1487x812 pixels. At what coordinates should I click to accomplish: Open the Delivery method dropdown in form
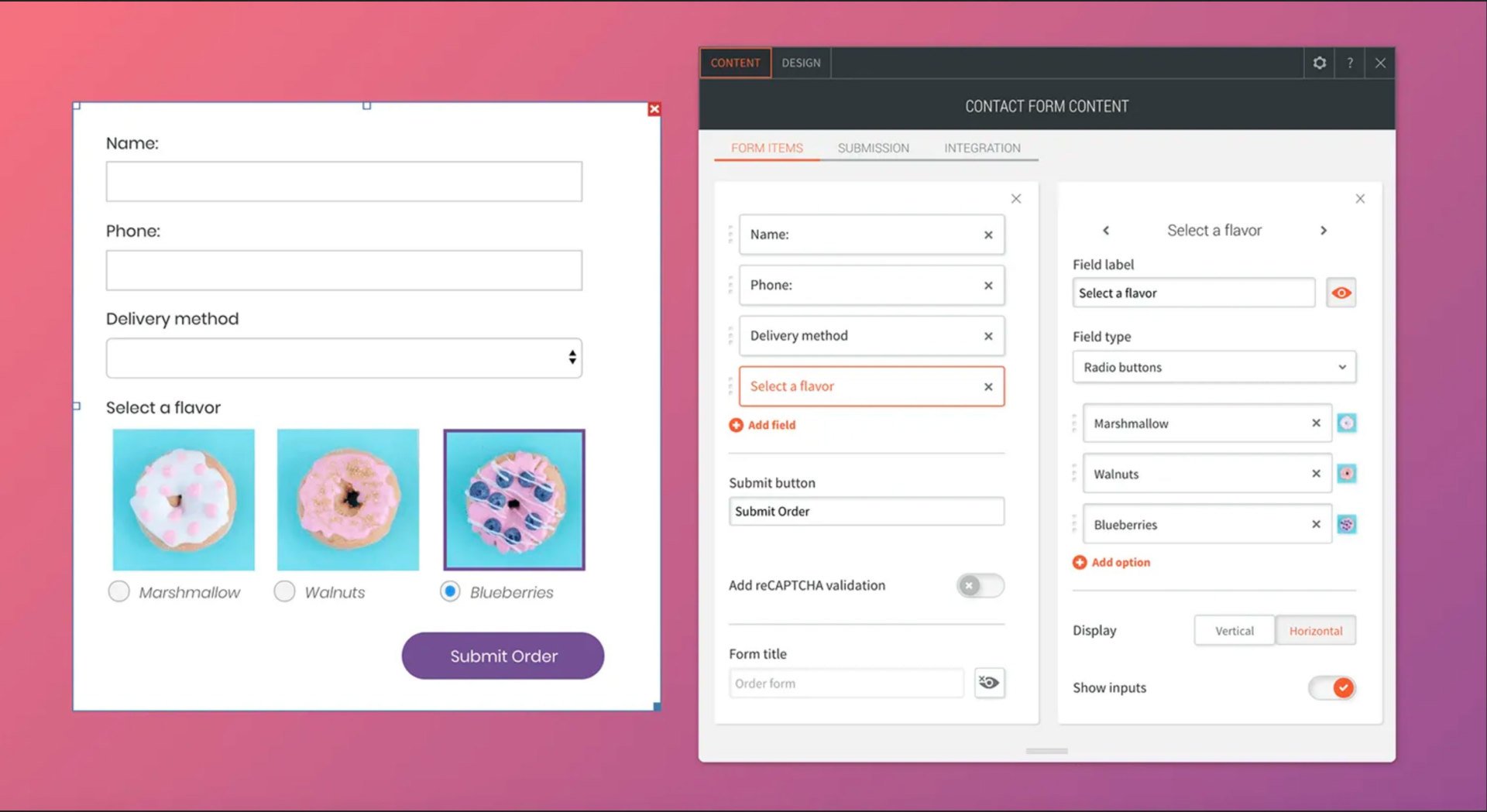pos(344,358)
